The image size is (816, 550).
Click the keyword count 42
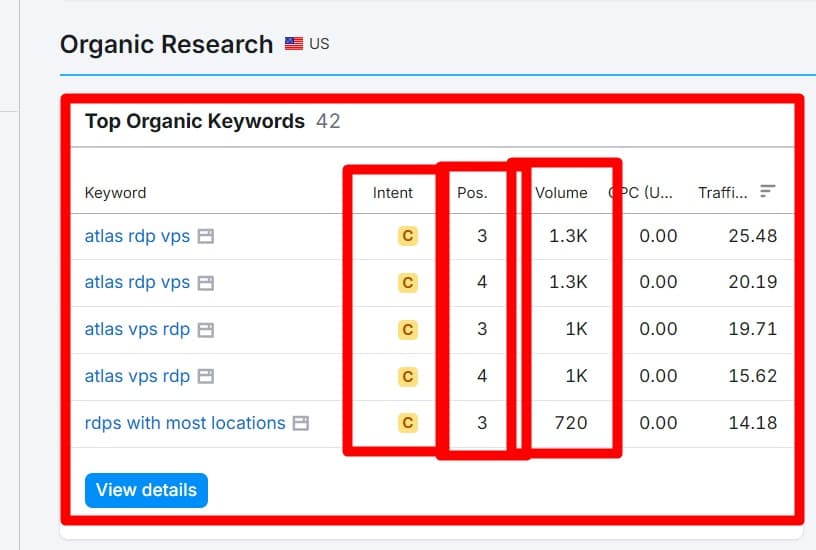(x=328, y=121)
